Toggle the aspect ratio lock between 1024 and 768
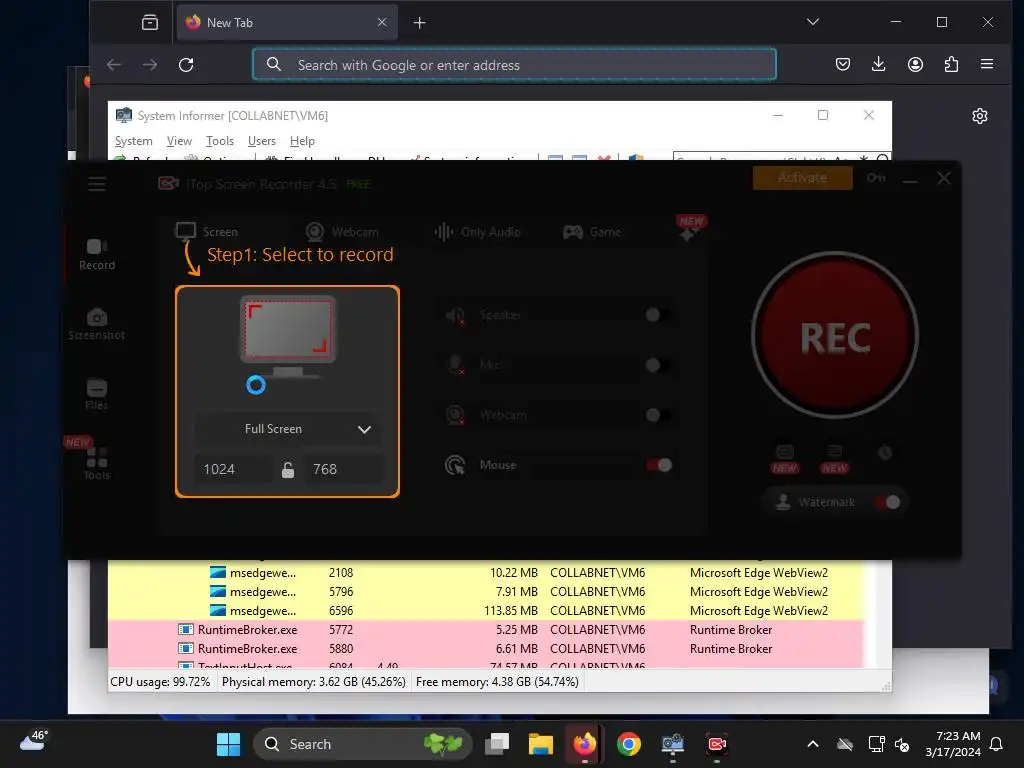The height and width of the screenshot is (768, 1024). pos(287,470)
